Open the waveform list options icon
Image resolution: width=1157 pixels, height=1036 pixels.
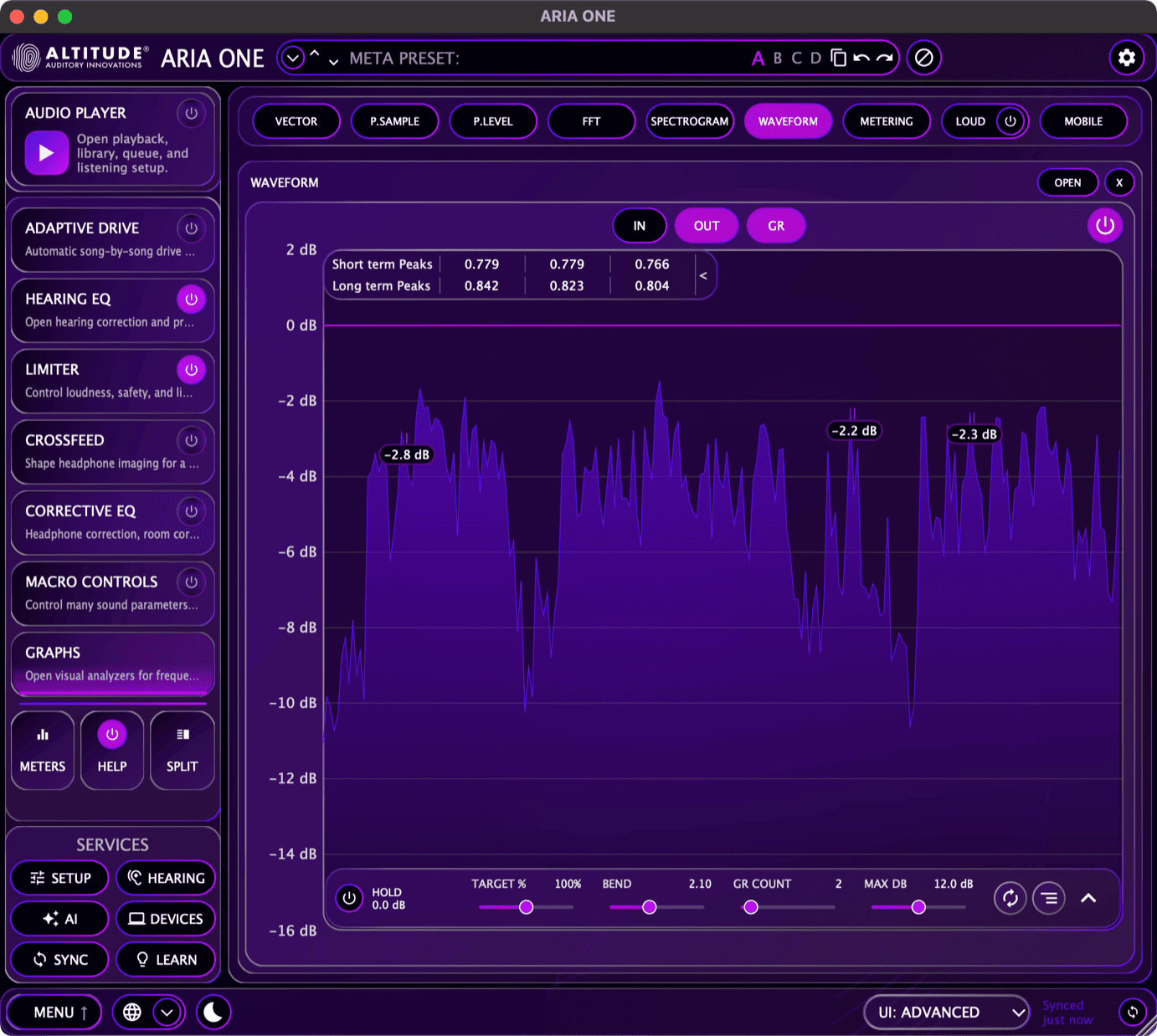1049,899
